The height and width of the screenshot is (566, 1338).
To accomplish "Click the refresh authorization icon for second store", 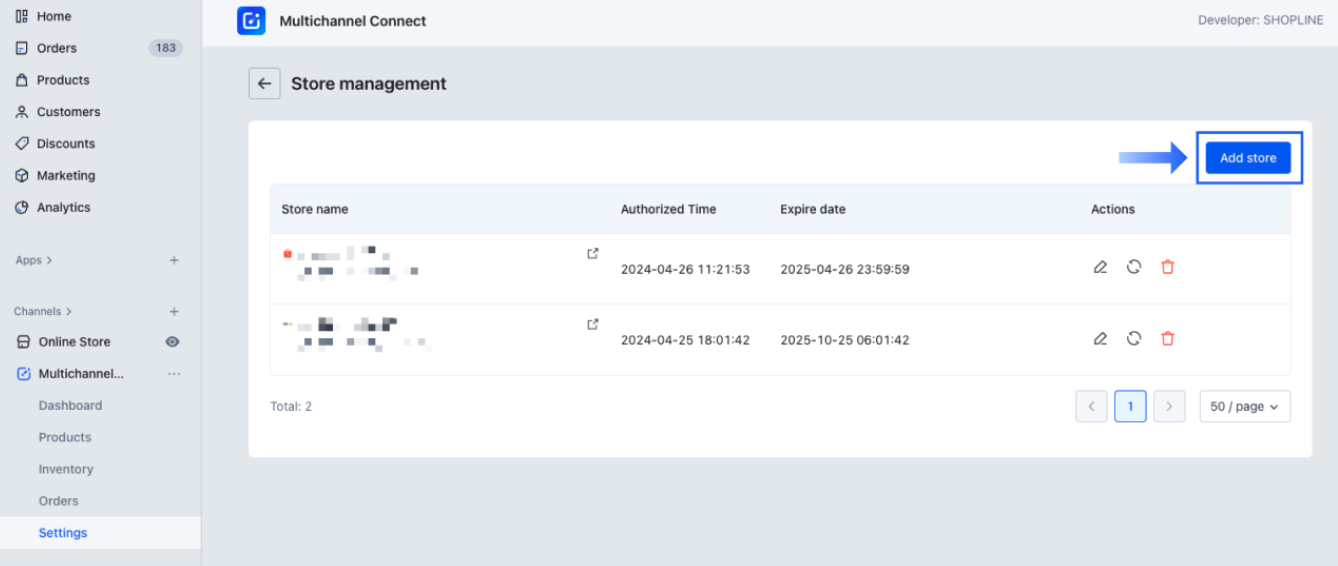I will tap(1134, 339).
